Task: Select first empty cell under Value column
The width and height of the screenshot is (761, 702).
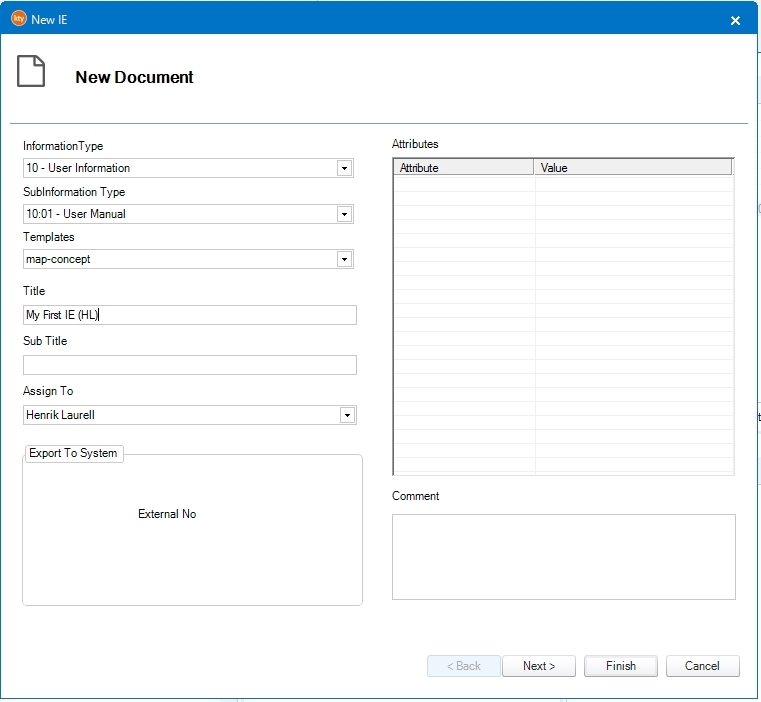Action: (632, 184)
